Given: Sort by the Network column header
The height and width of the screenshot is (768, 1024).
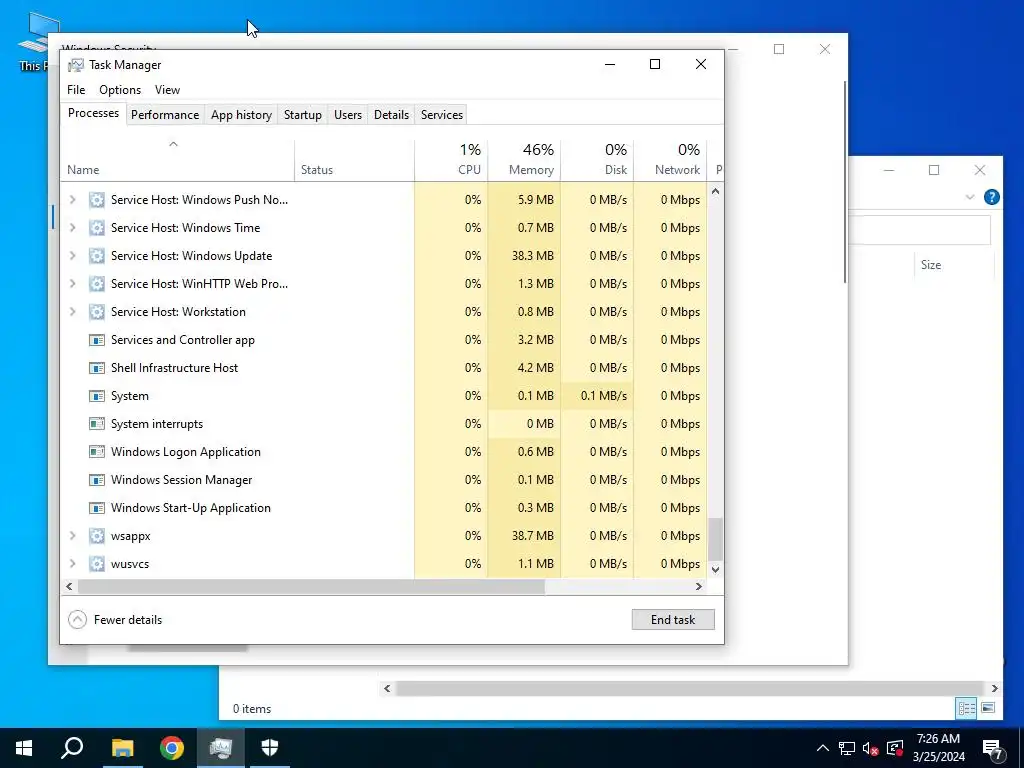Looking at the screenshot, I should (670, 161).
